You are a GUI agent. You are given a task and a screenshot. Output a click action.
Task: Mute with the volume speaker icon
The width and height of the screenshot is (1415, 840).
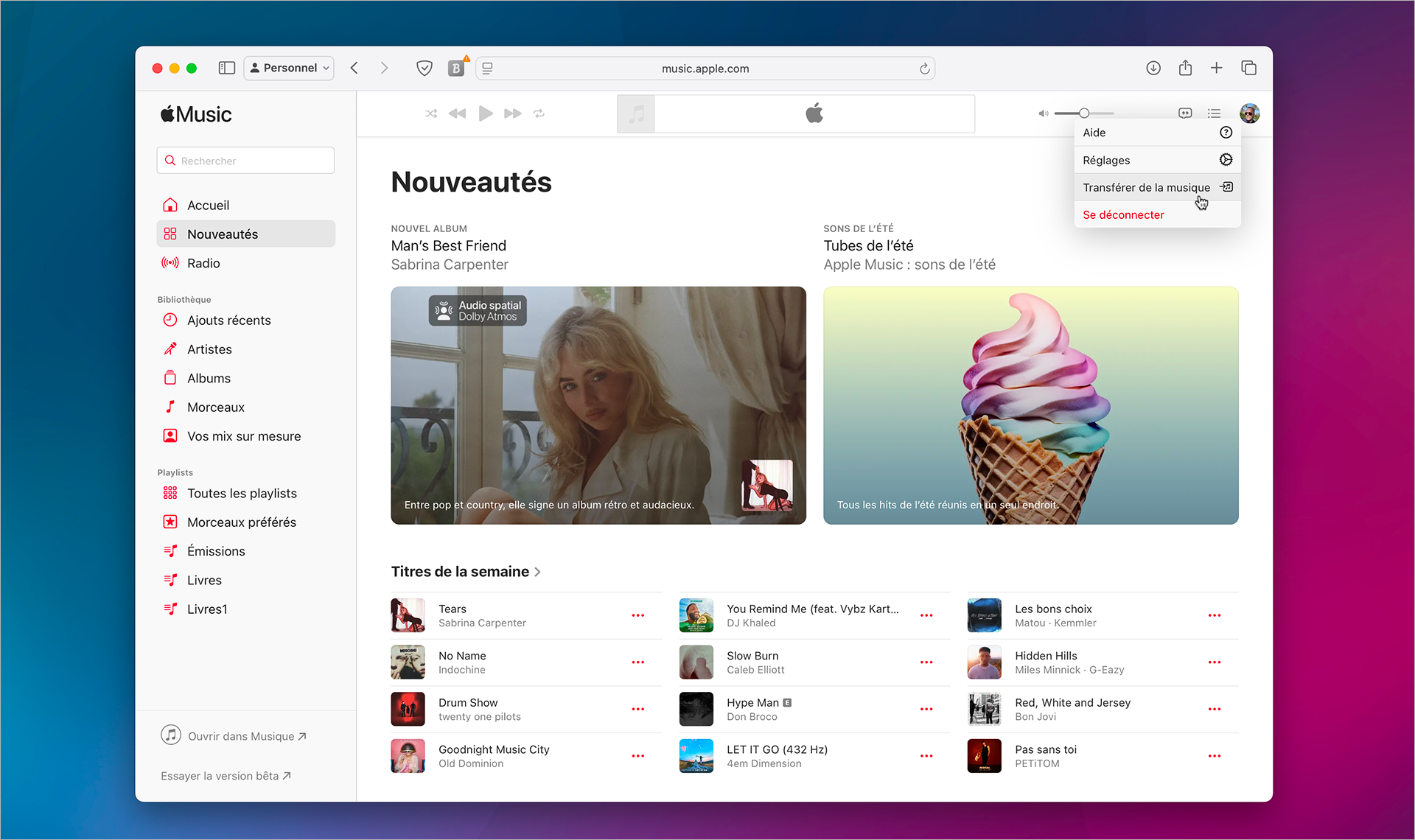(1044, 113)
